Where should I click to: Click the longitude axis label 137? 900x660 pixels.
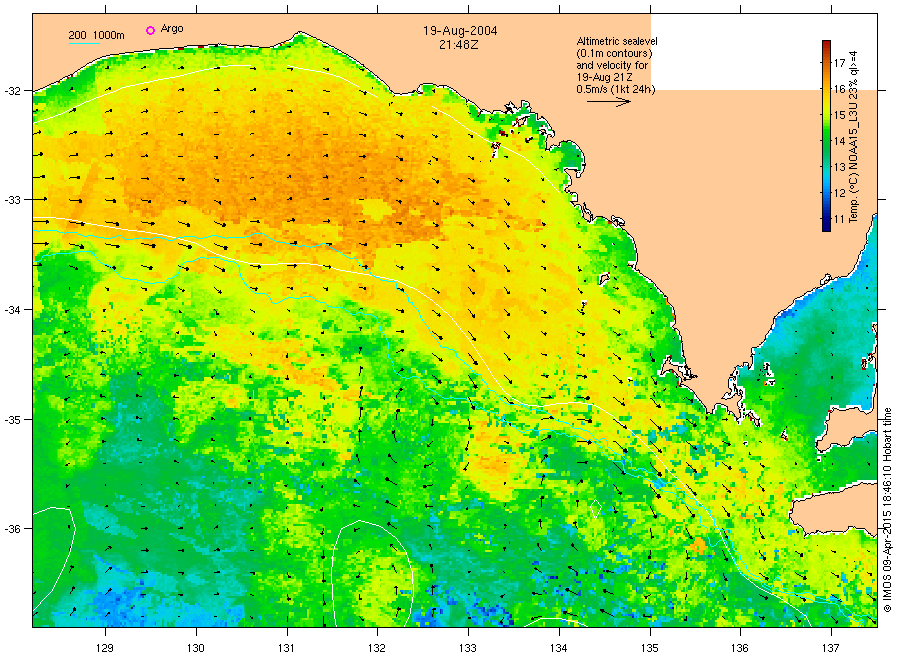pos(831,648)
